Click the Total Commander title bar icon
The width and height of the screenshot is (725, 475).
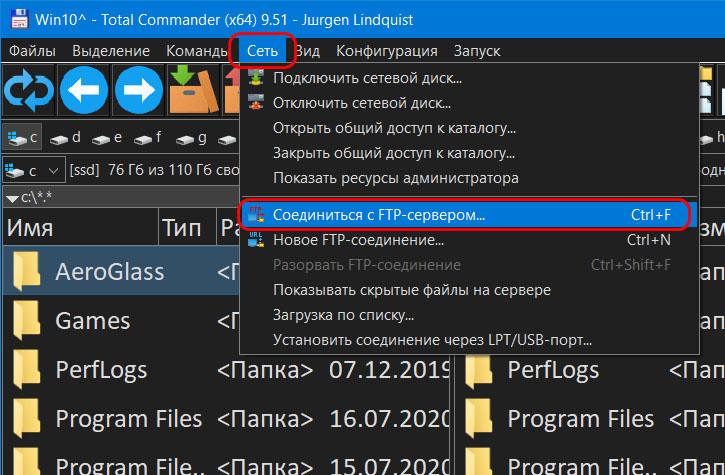pos(18,19)
